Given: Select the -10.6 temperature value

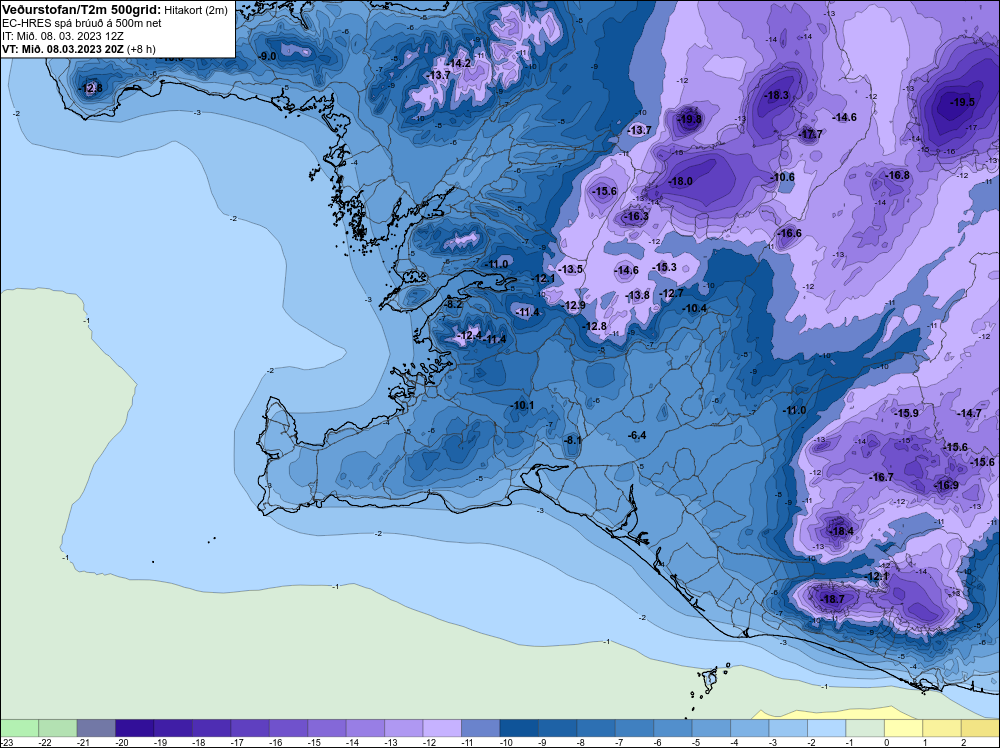Looking at the screenshot, I should tap(783, 177).
